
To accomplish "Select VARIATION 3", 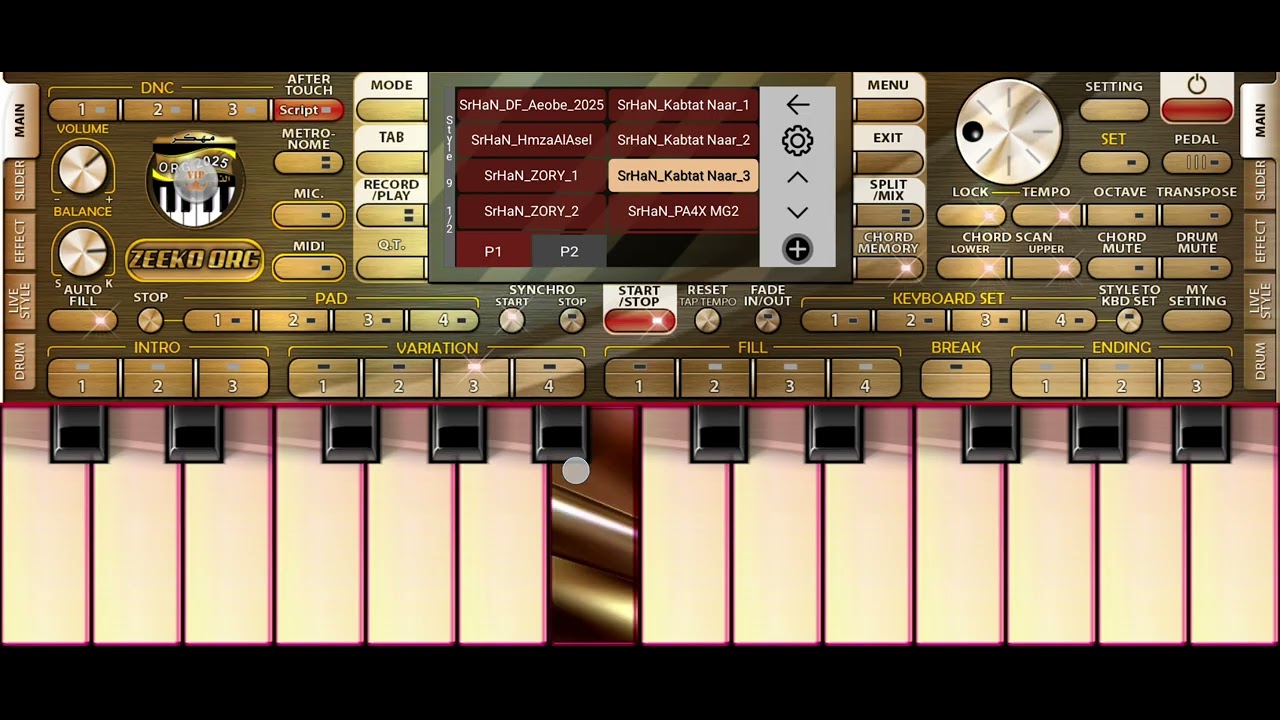I will point(474,378).
